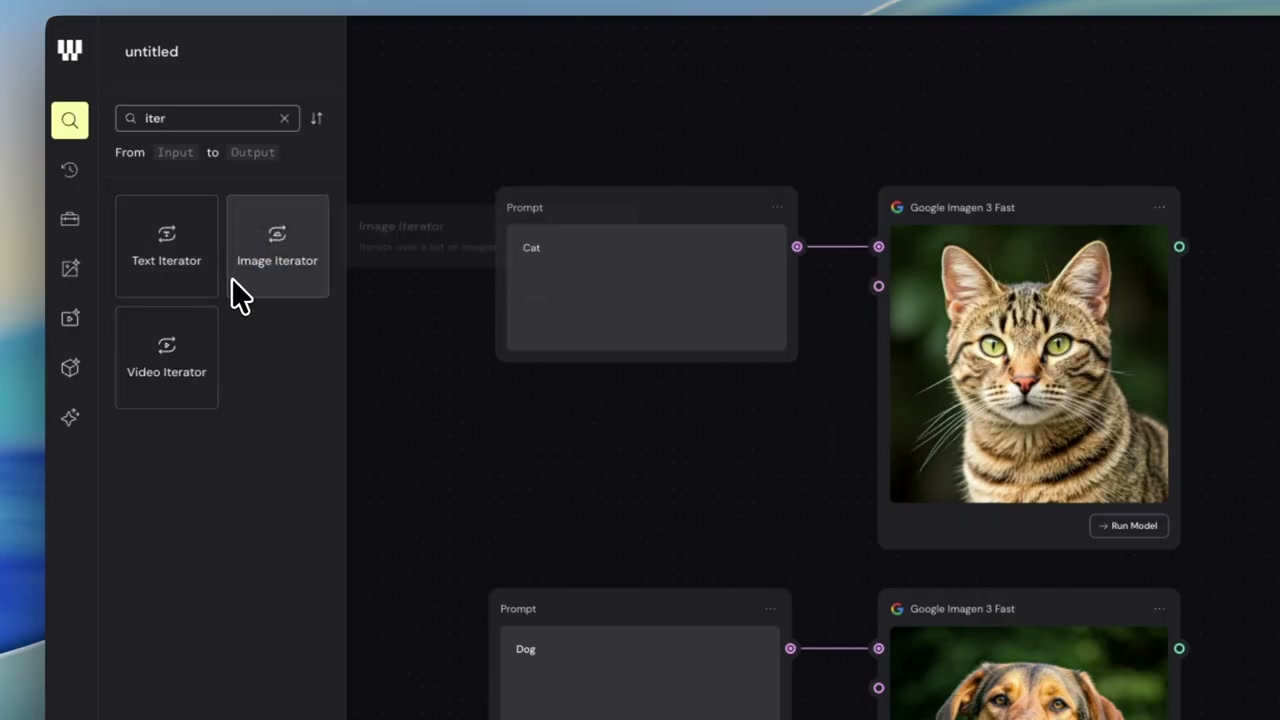Select the Input filter tag

(x=175, y=152)
